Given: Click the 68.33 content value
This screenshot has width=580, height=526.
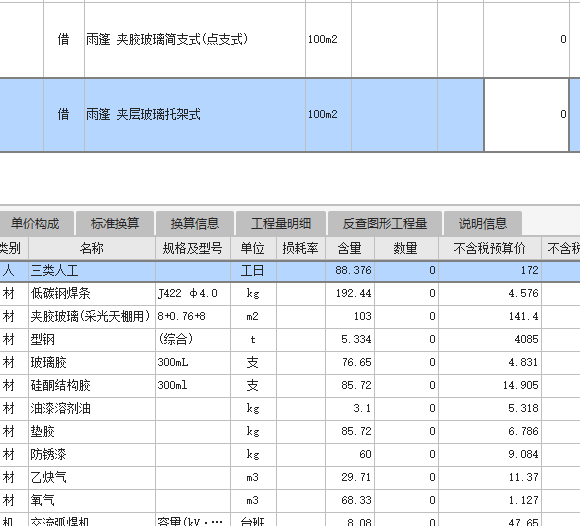Looking at the screenshot, I should (356, 500).
